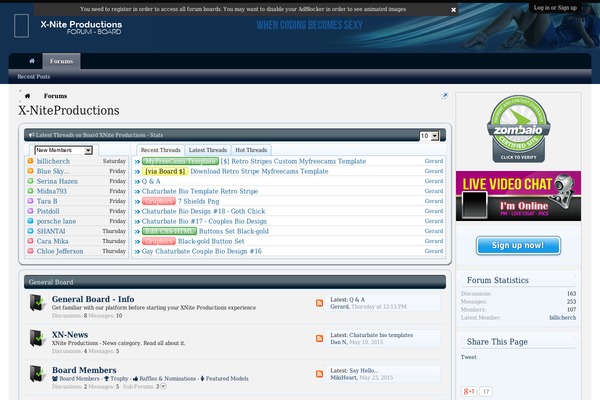This screenshot has width=600, height=400.
Task: Click the Live Video Chat banner
Action: 518,196
